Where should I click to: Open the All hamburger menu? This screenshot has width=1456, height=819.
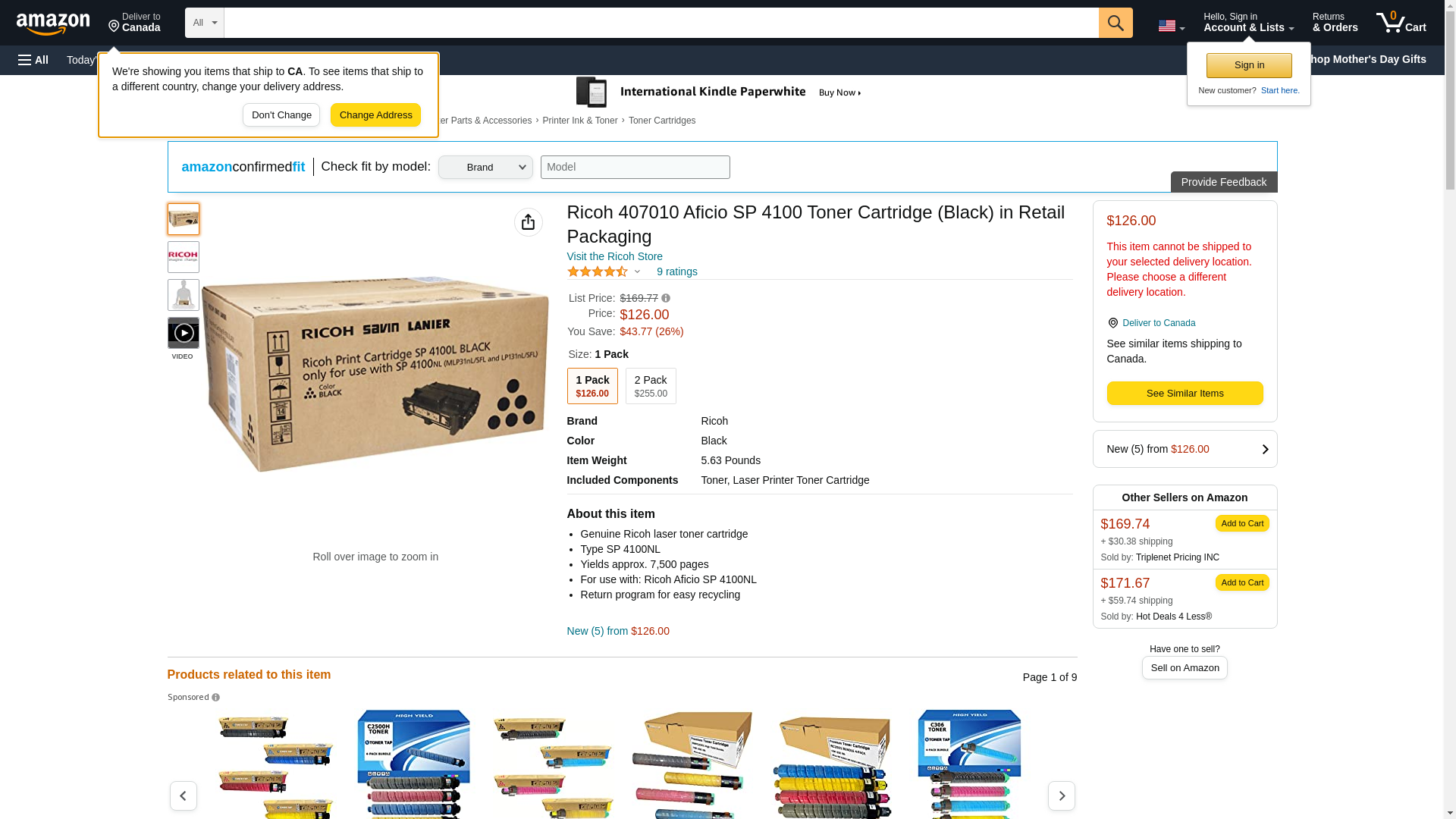[33, 60]
